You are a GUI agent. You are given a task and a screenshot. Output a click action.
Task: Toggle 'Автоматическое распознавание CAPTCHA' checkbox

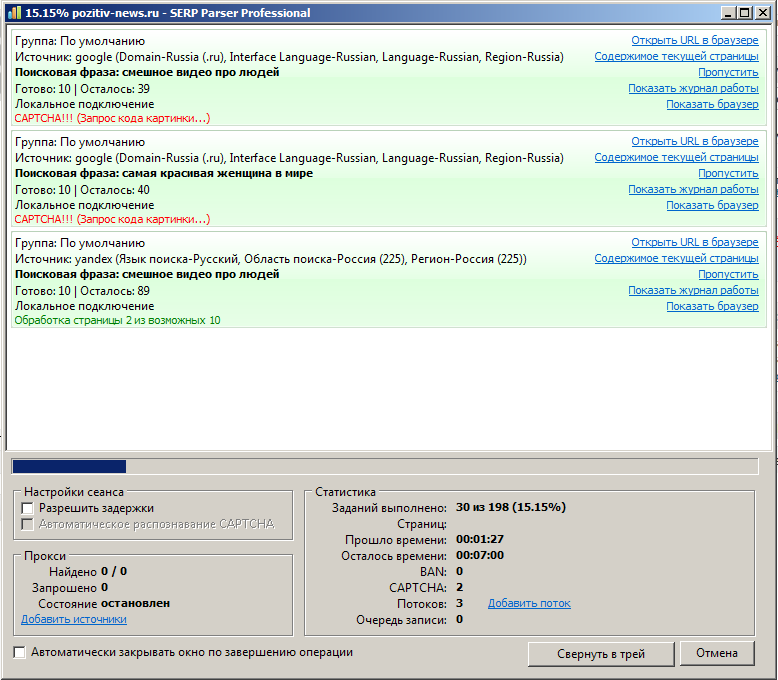pyautogui.click(x=27, y=524)
